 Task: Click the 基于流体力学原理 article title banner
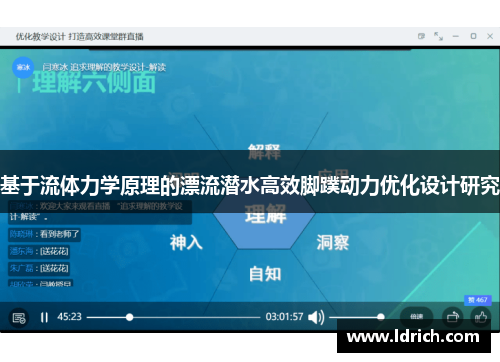click(250, 185)
